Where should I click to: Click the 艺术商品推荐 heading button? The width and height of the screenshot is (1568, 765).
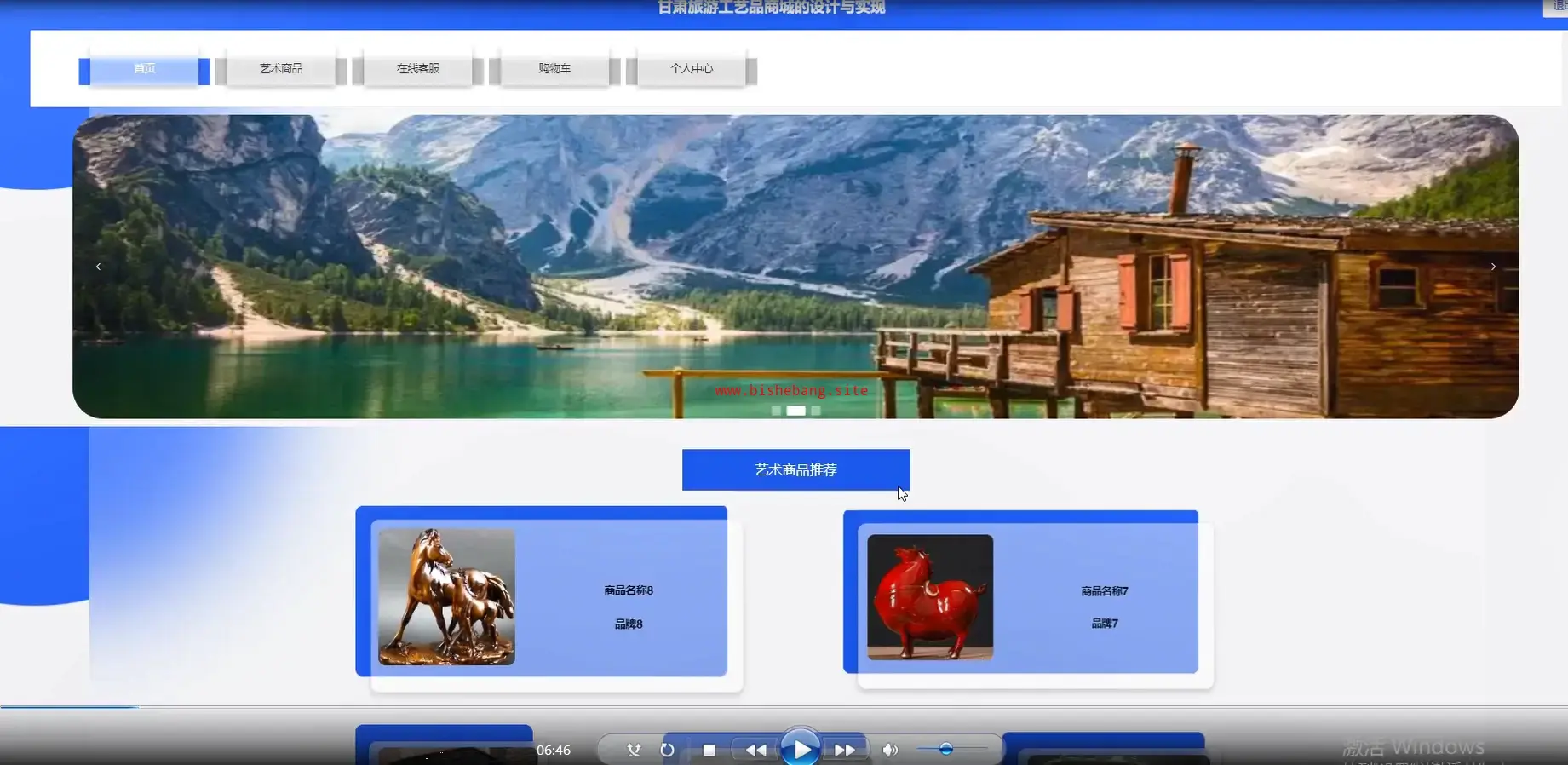pyautogui.click(x=795, y=469)
